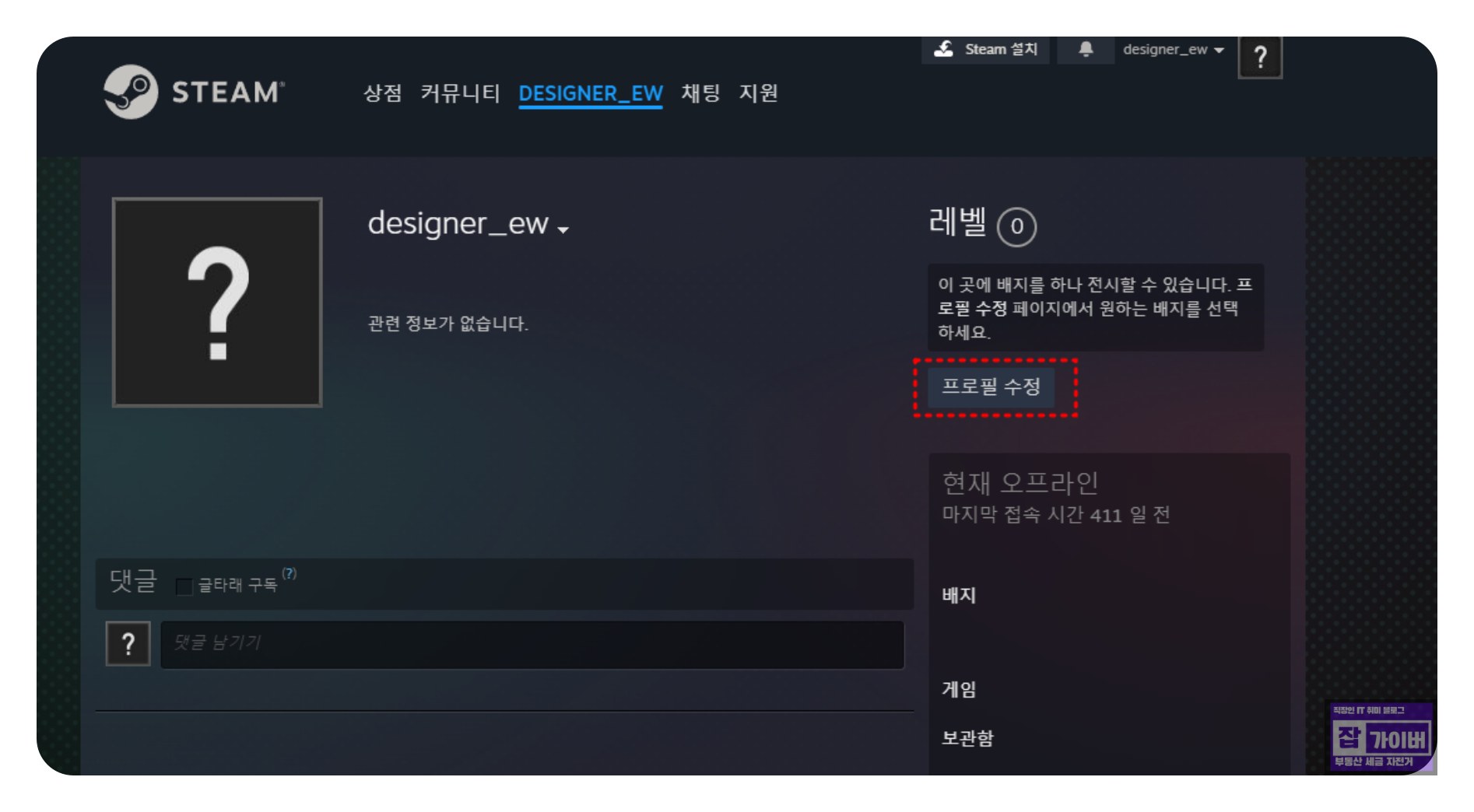Expand the profile name designer_ew arrow
Image resolution: width=1474 pixels, height=812 pixels.
[x=563, y=229]
